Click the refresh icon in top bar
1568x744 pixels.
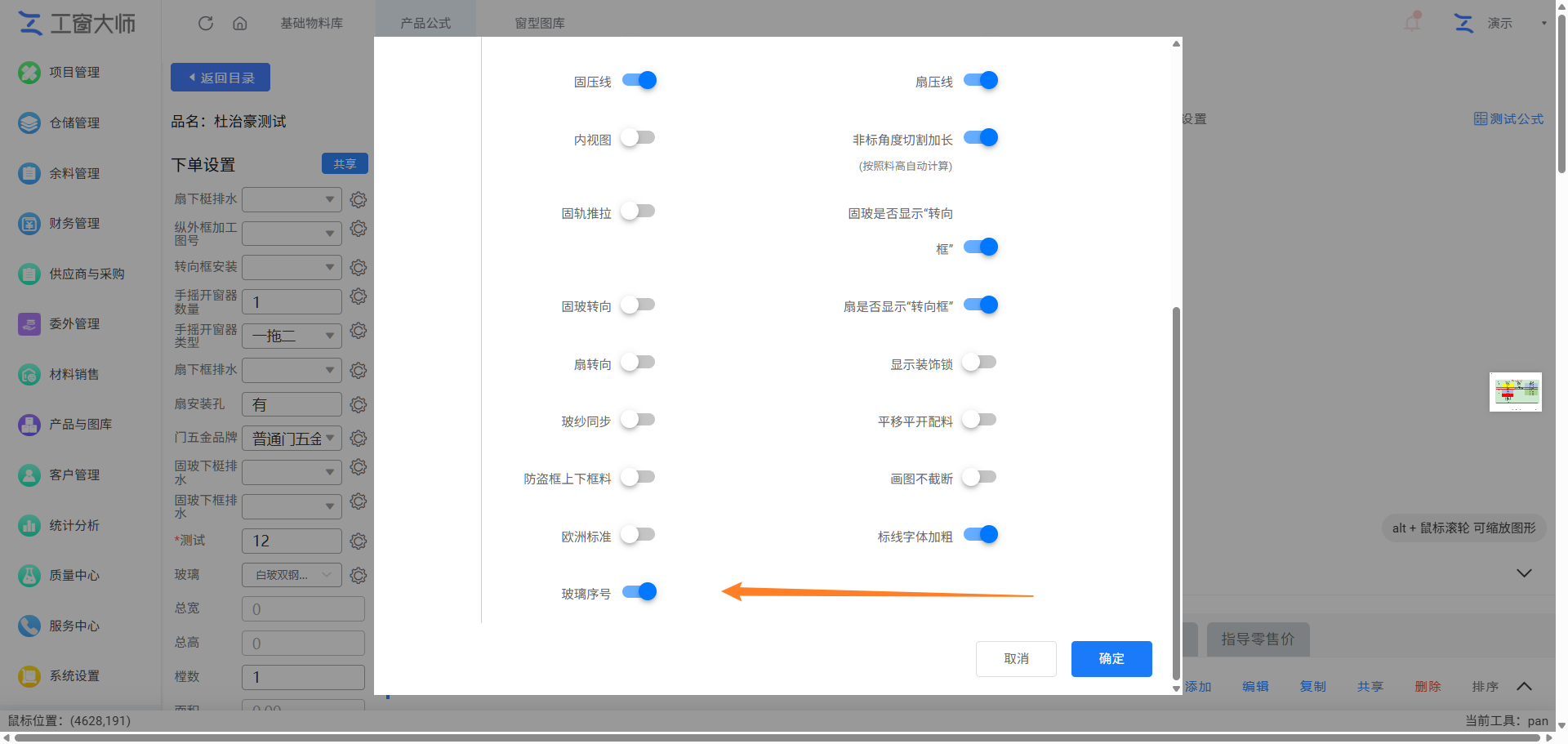206,23
